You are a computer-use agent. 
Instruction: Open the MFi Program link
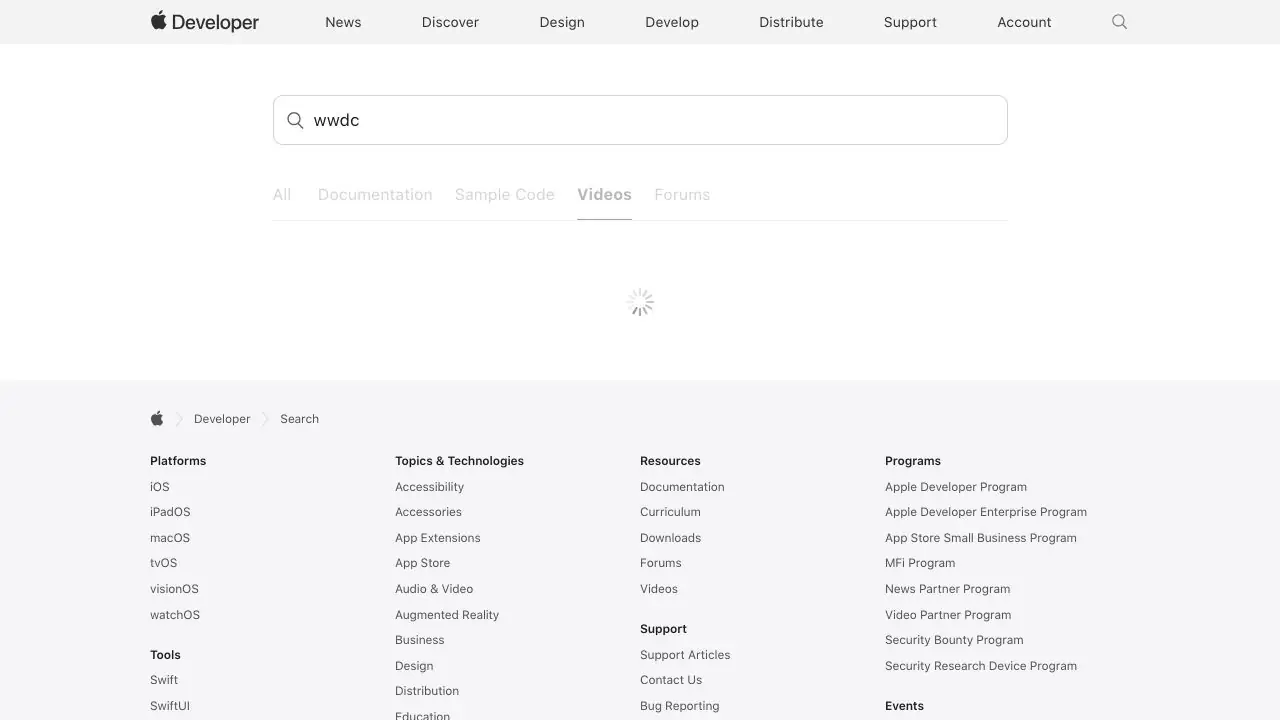click(x=920, y=563)
